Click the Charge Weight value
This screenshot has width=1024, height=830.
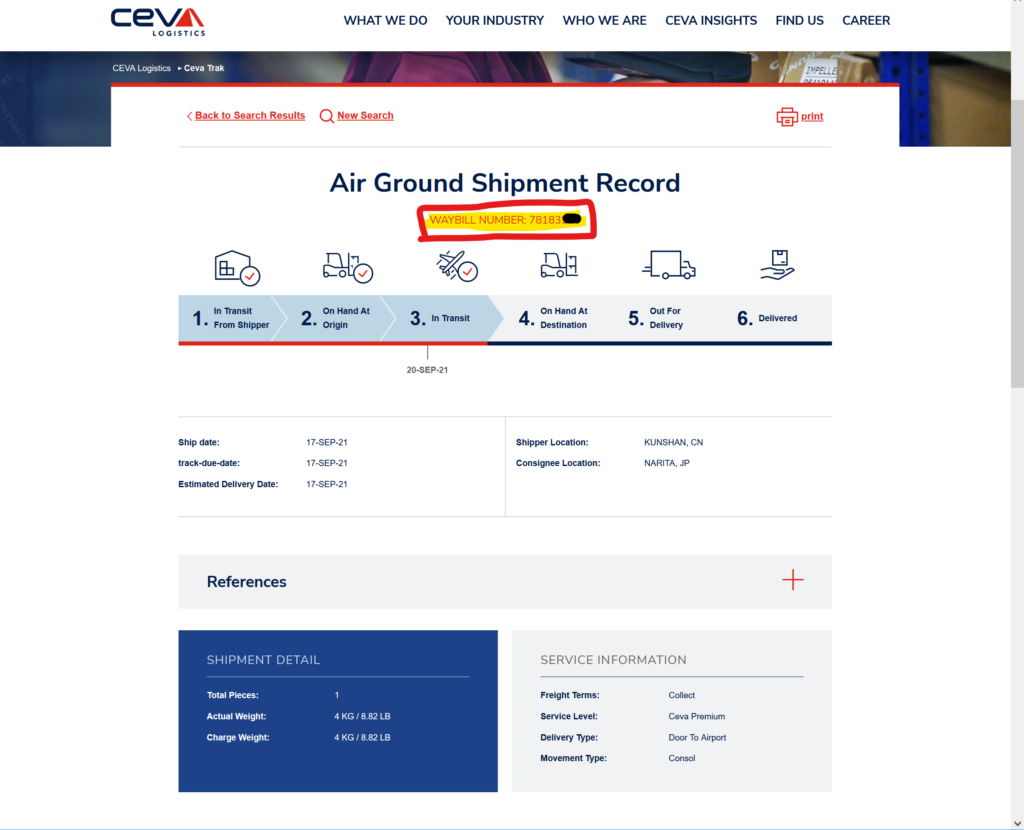[x=362, y=737]
